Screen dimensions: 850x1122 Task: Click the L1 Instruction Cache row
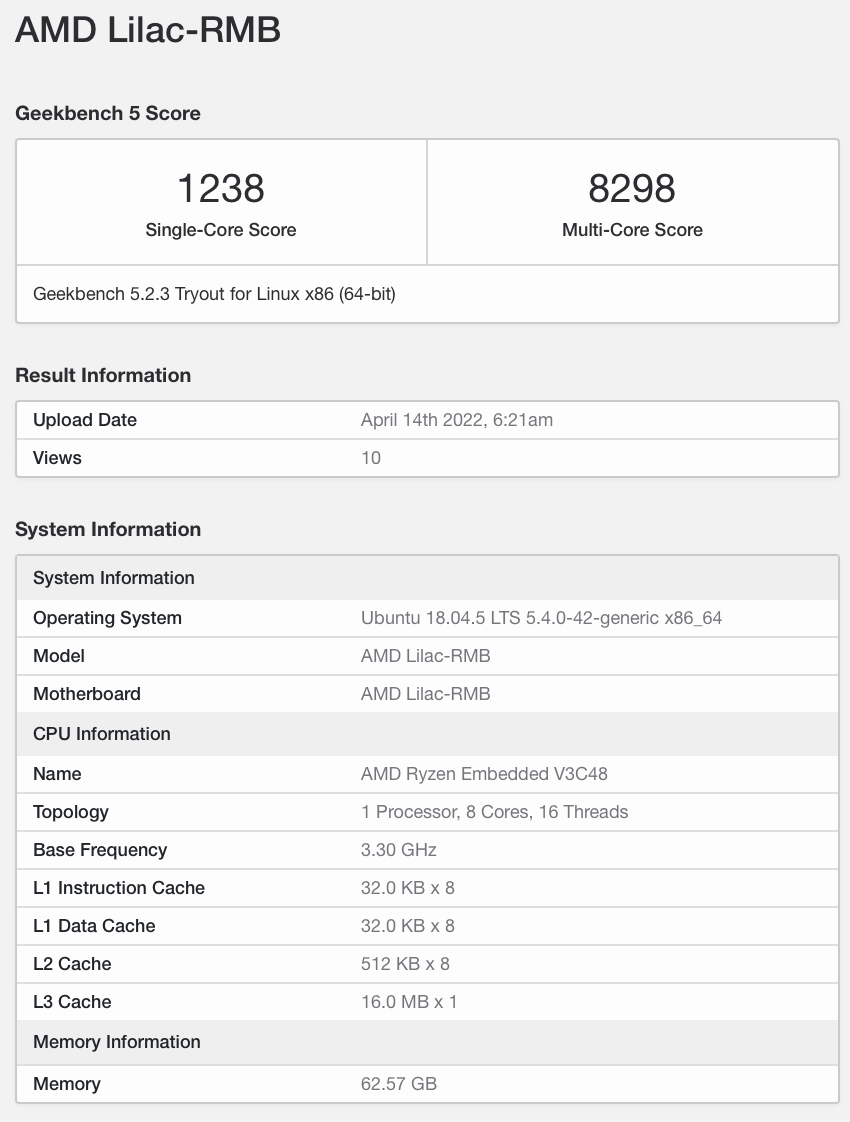(427, 888)
